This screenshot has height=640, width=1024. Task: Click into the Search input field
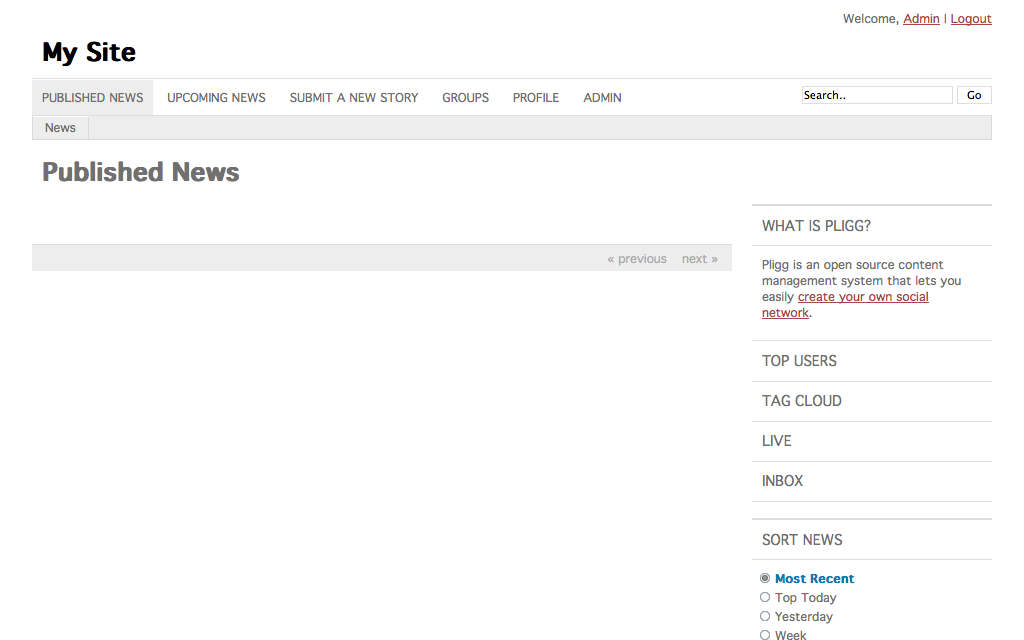[x=876, y=95]
